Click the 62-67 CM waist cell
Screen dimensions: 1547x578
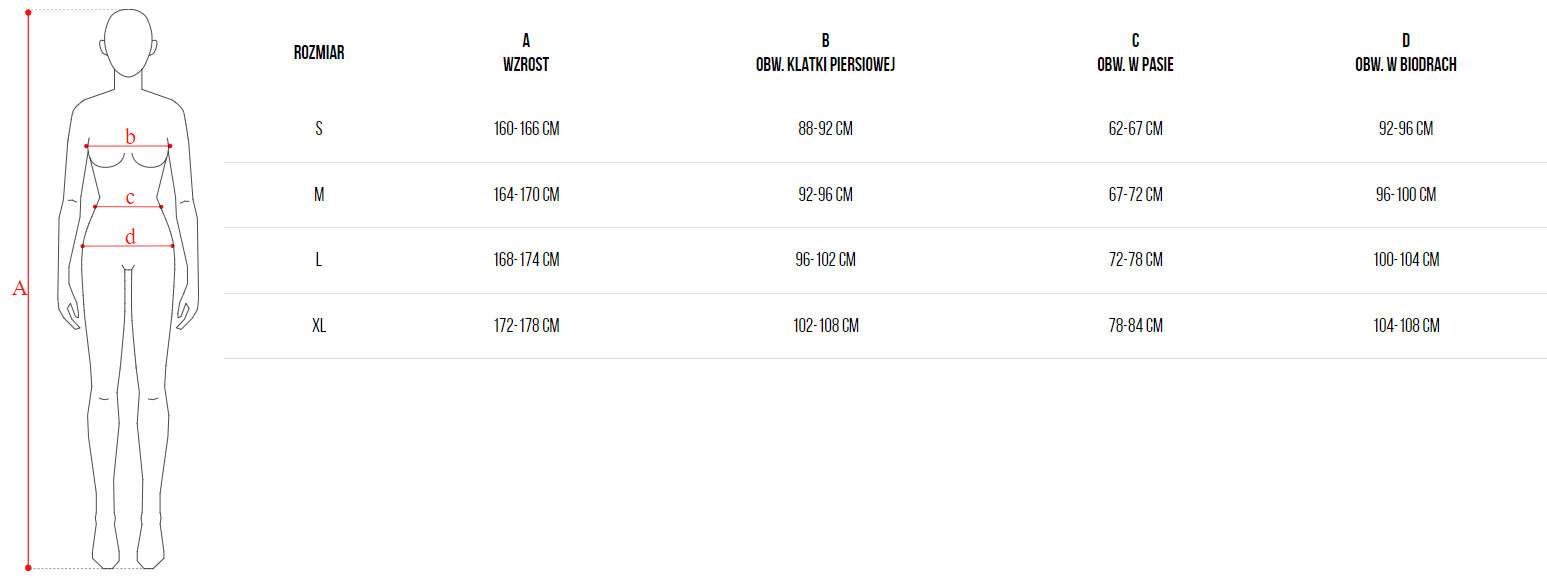1135,129
